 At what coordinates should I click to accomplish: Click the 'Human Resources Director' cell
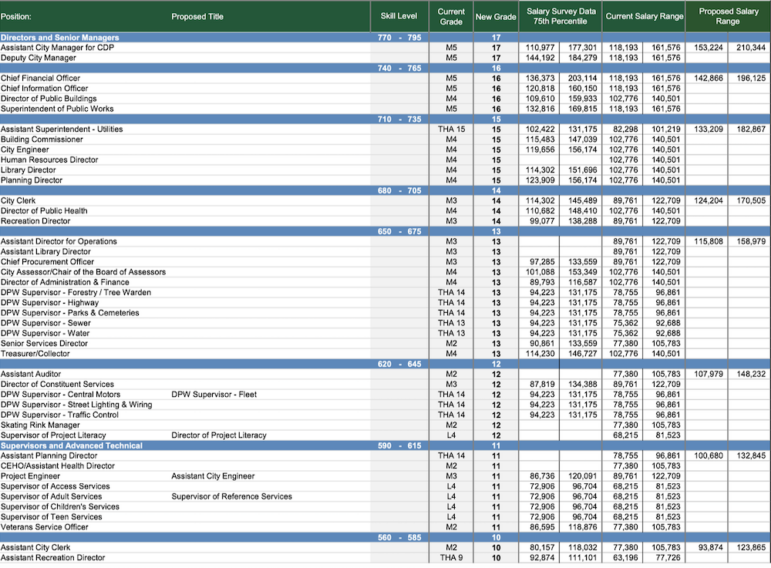coord(49,160)
